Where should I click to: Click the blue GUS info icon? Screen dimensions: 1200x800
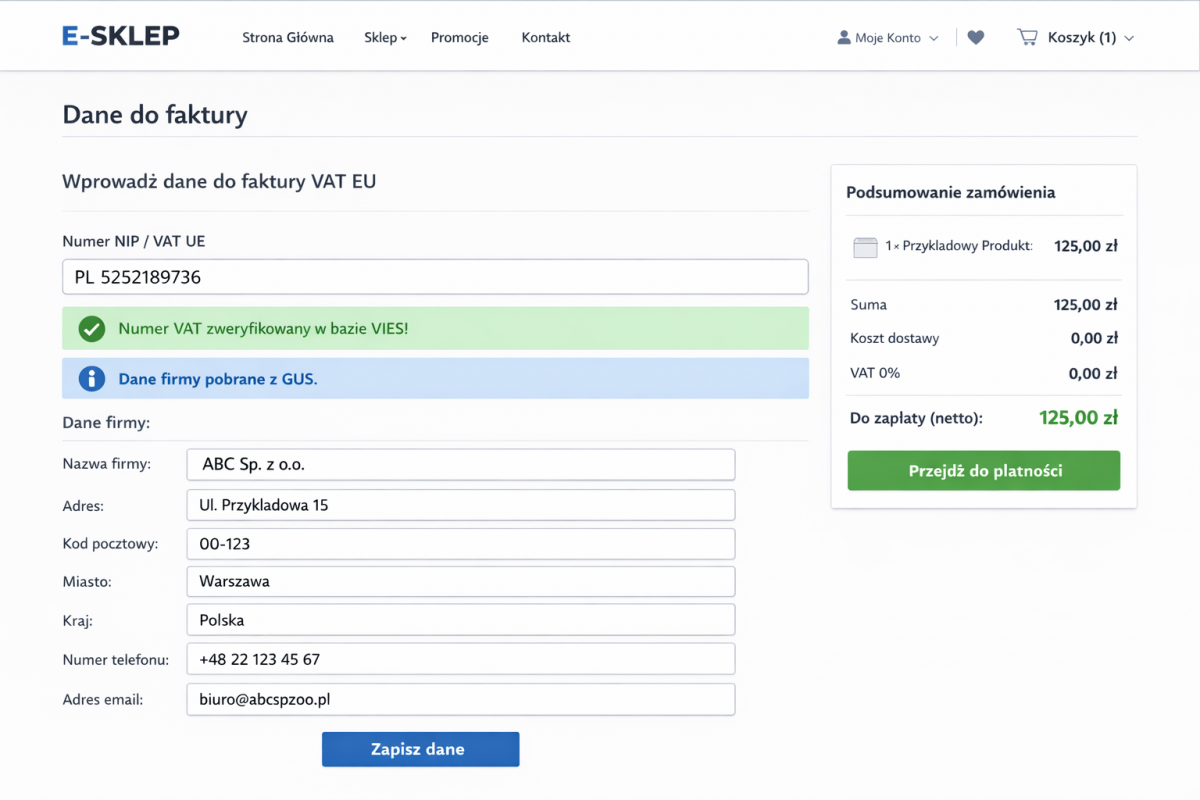point(92,379)
